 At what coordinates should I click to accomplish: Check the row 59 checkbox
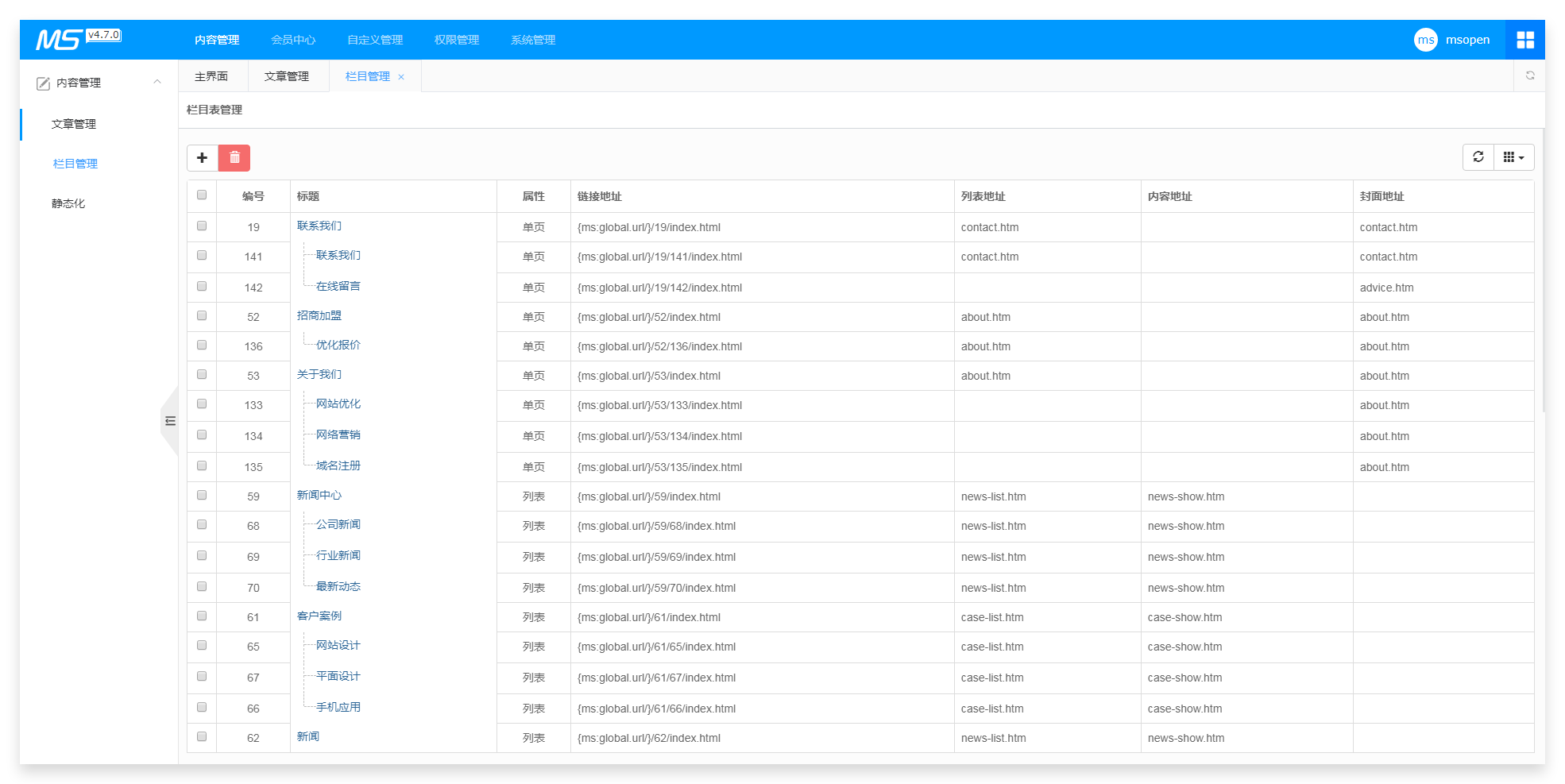point(202,495)
